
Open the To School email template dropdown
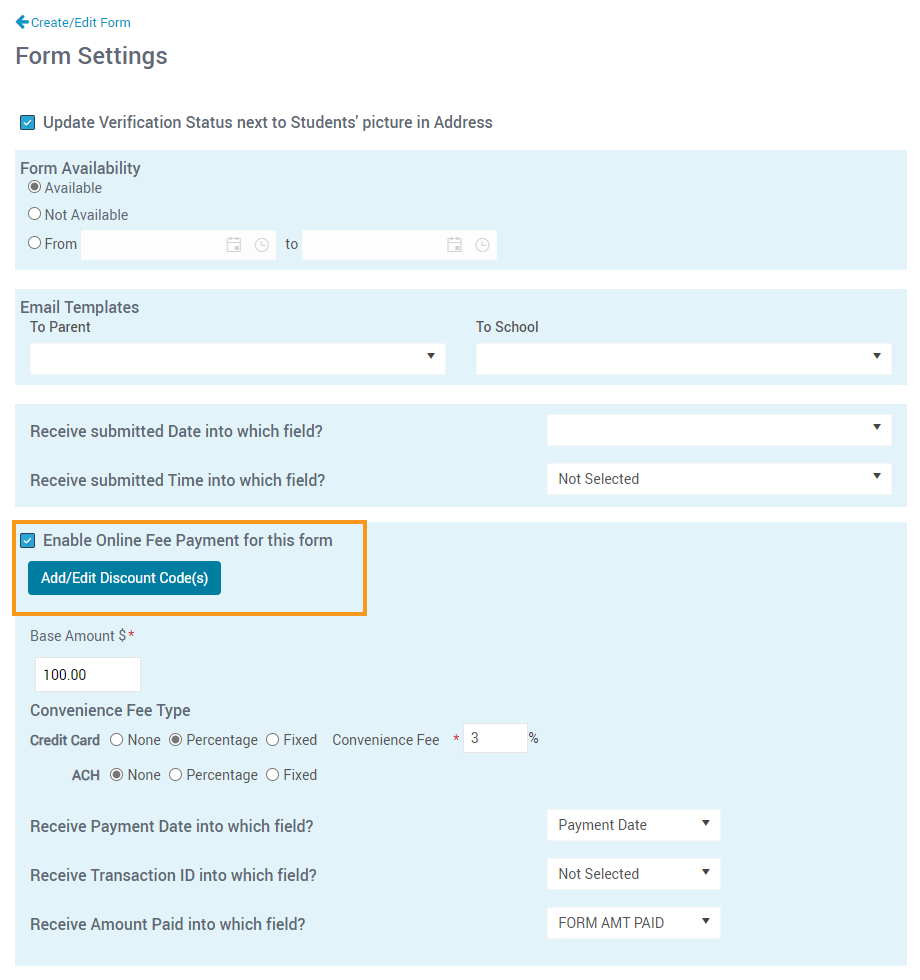pos(684,359)
